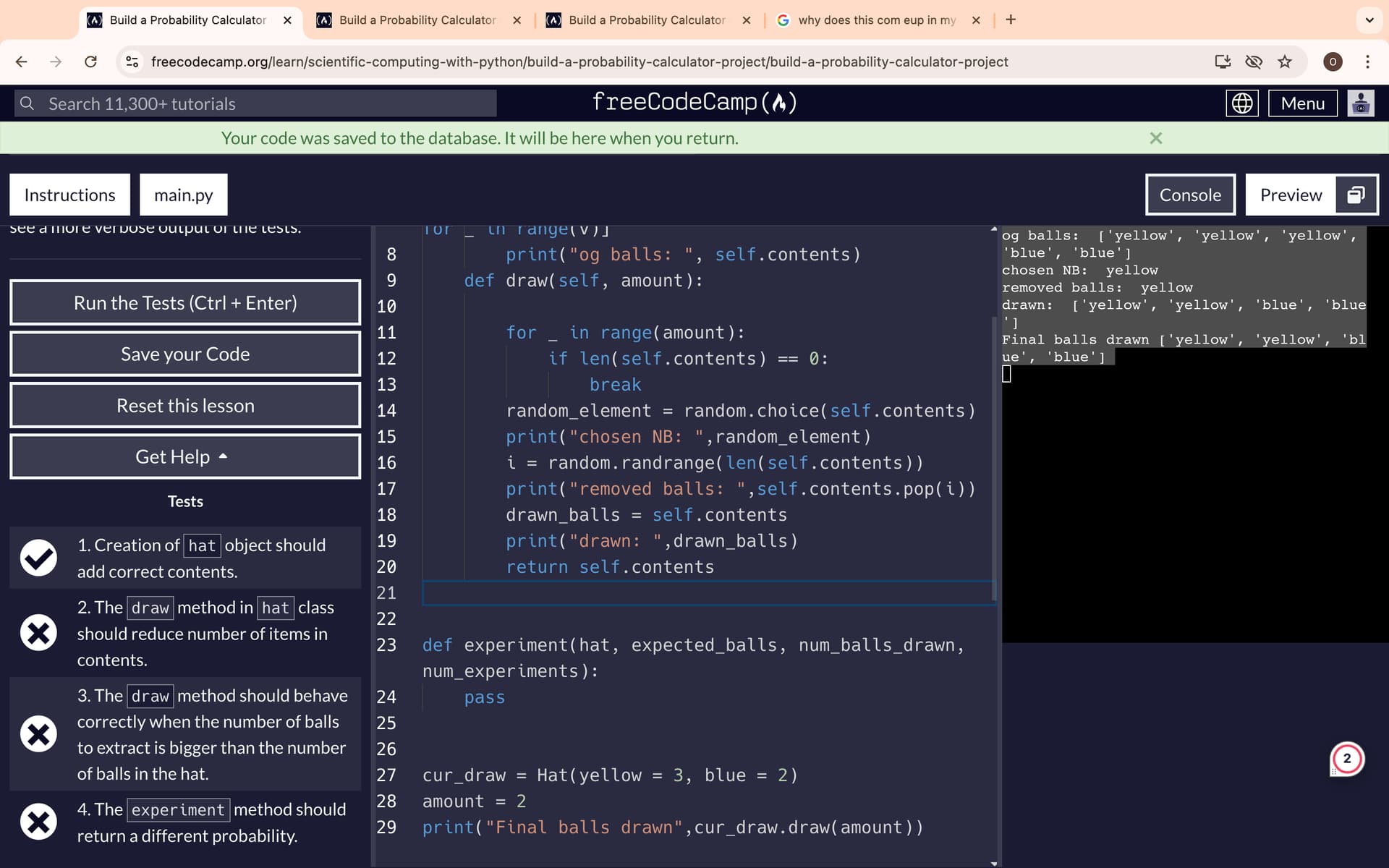The width and height of the screenshot is (1389, 868).
Task: Switch to the Google search tab
Action: [x=876, y=20]
